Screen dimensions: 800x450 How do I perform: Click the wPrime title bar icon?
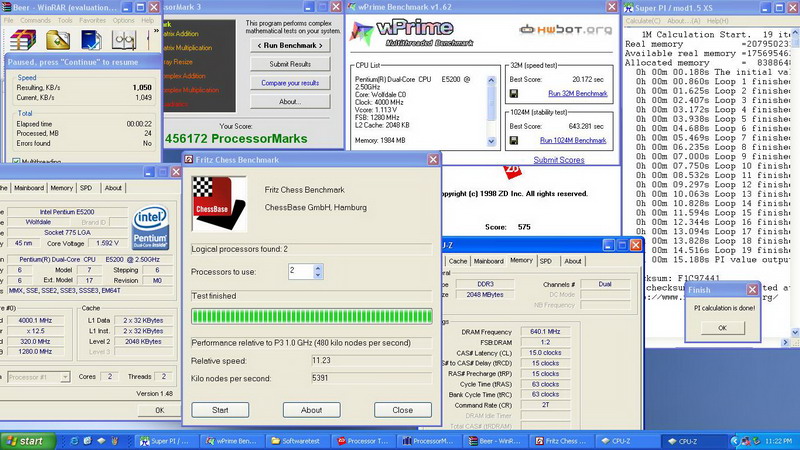point(352,7)
